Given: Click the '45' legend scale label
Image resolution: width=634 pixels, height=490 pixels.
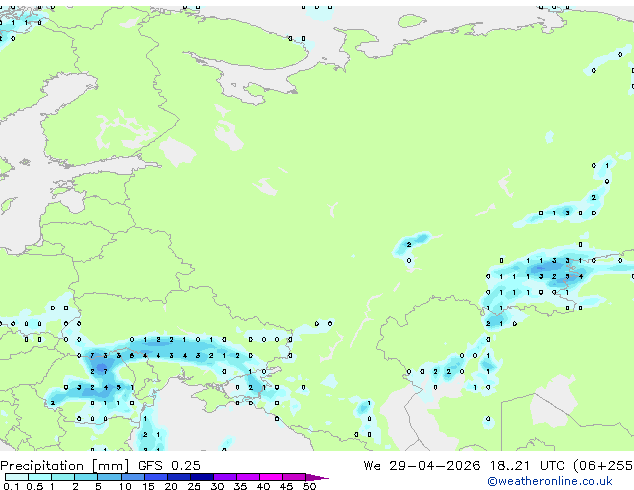Looking at the screenshot, I should coord(286,486).
